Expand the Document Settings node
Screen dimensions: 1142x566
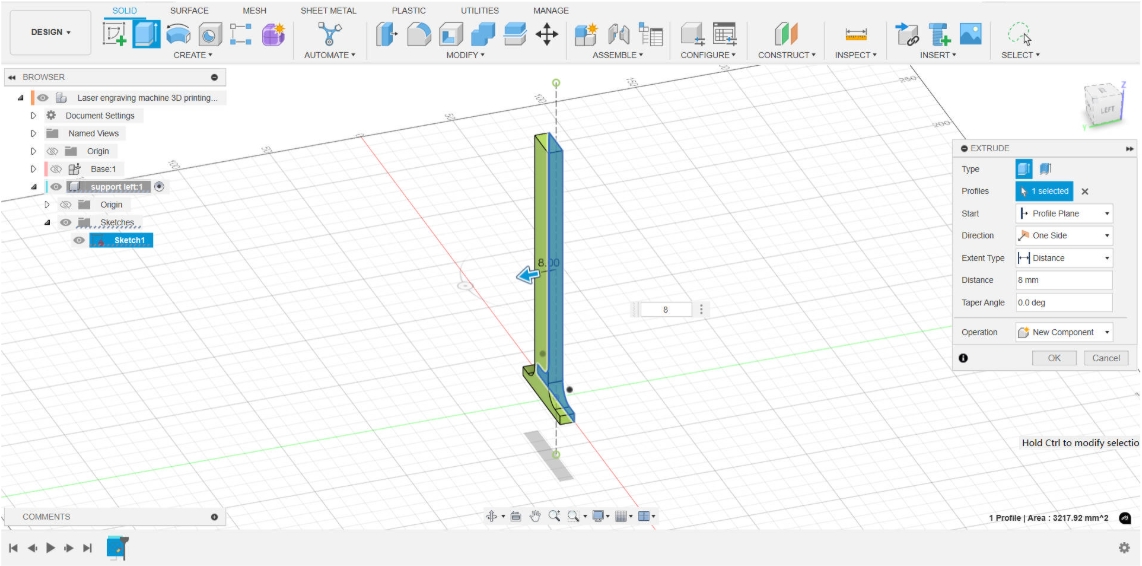34,115
